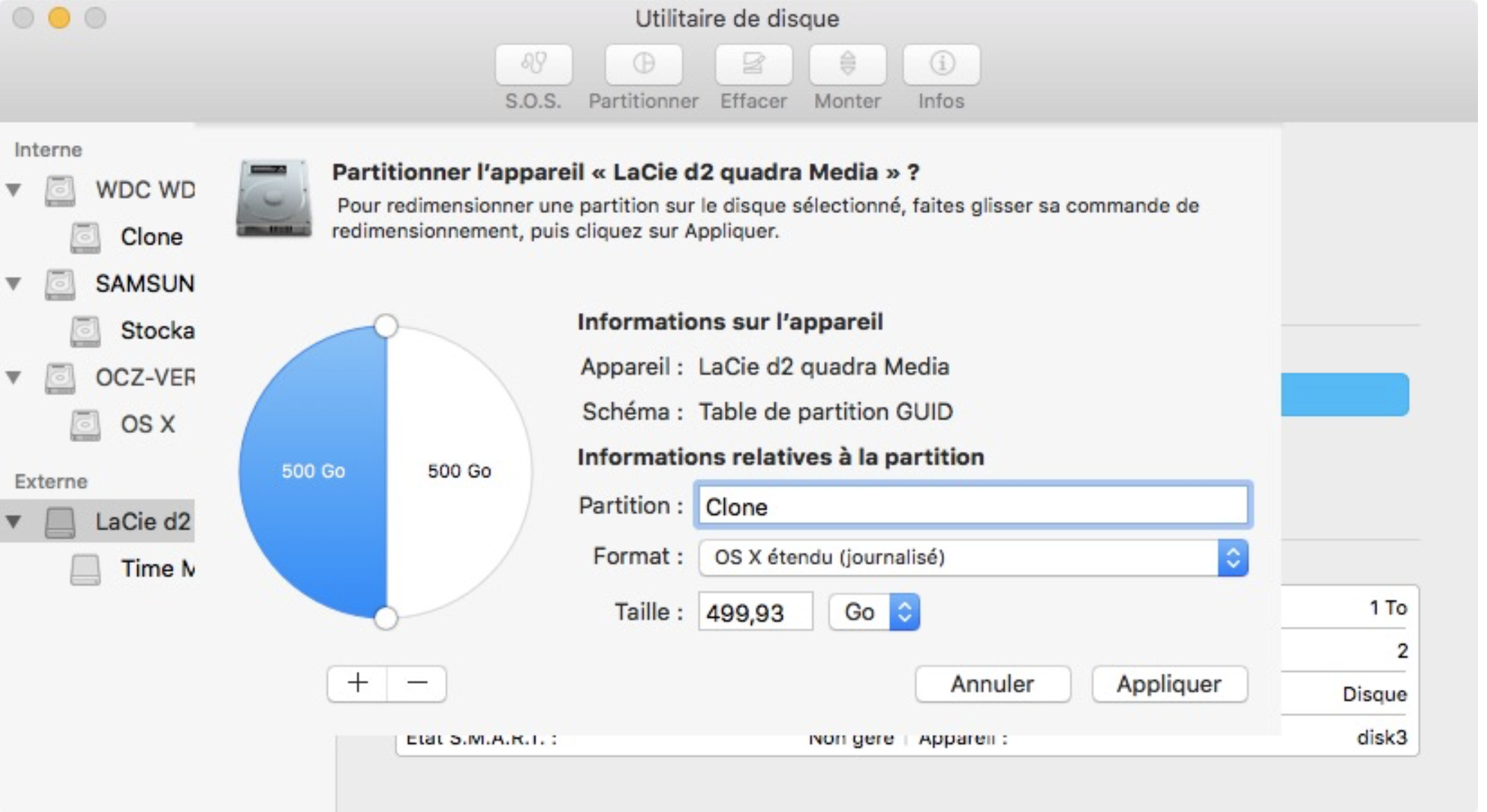The image size is (1487, 812).
Task: Click the Effacer erase icon
Action: click(x=753, y=65)
